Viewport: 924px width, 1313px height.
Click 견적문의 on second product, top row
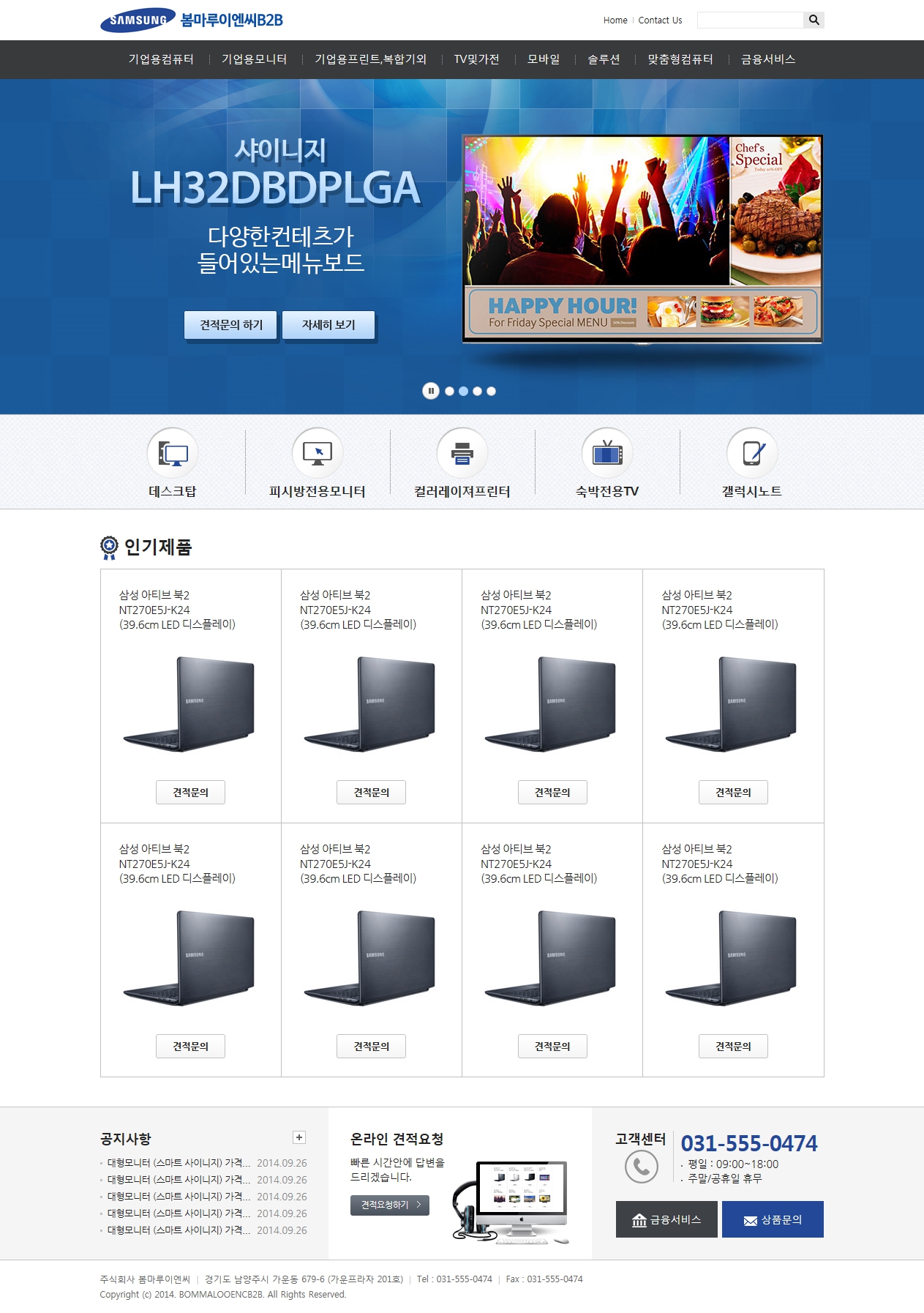coord(371,793)
